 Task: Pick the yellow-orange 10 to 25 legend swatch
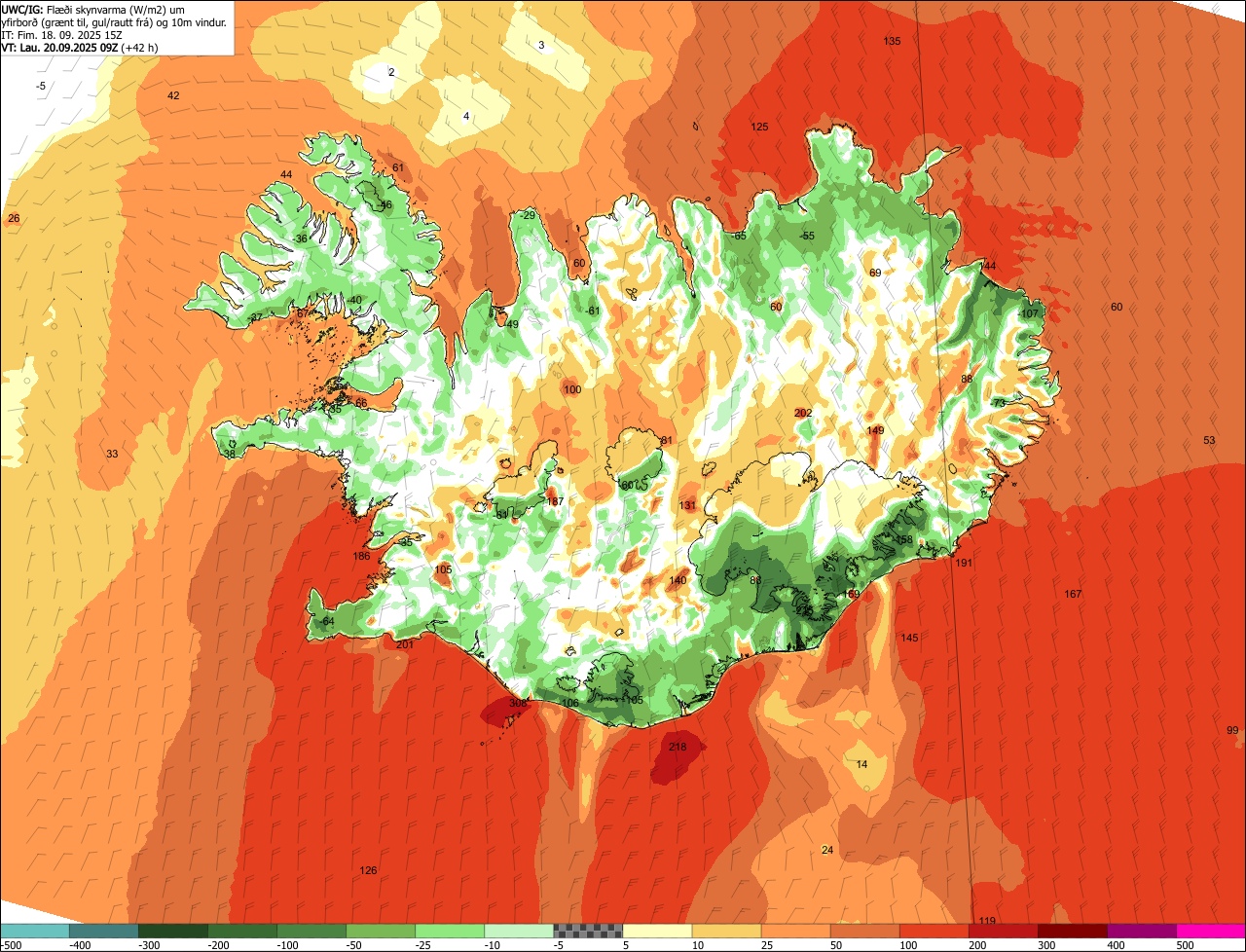[x=726, y=931]
